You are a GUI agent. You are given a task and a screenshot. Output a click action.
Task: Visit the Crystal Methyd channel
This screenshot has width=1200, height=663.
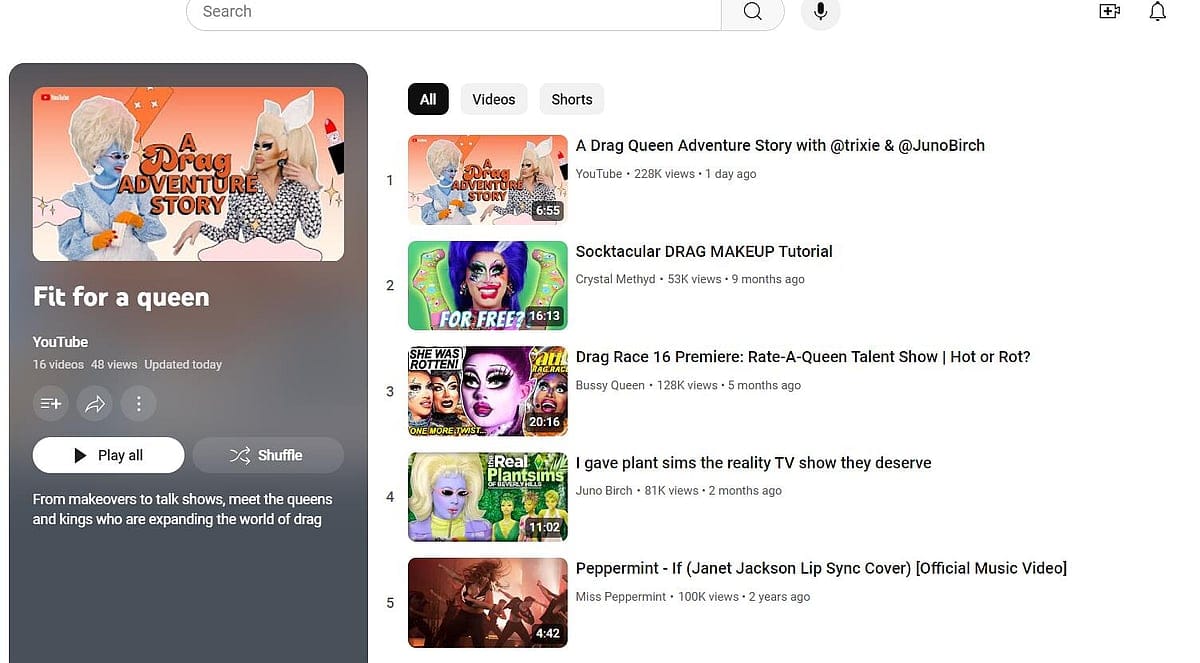(616, 279)
